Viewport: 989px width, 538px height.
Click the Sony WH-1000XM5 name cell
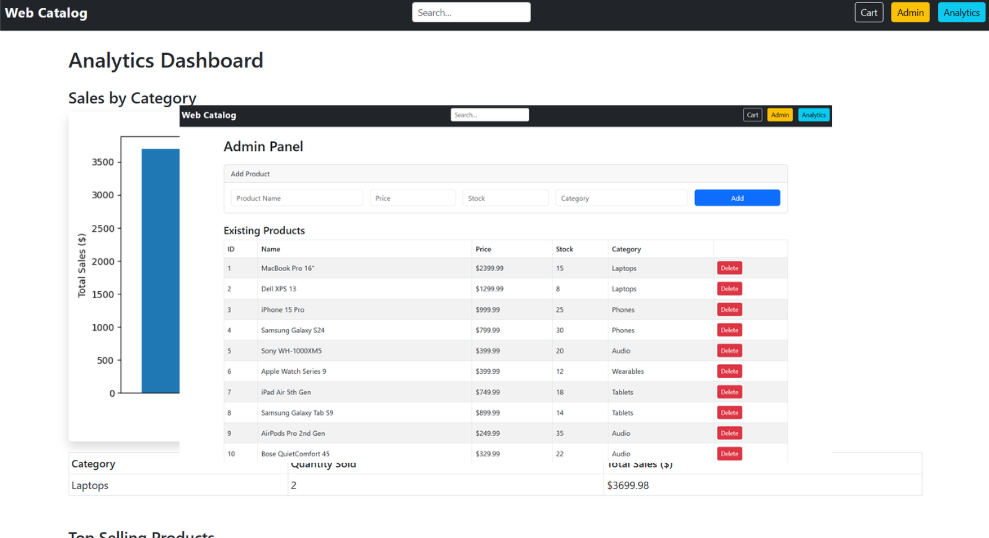364,351
